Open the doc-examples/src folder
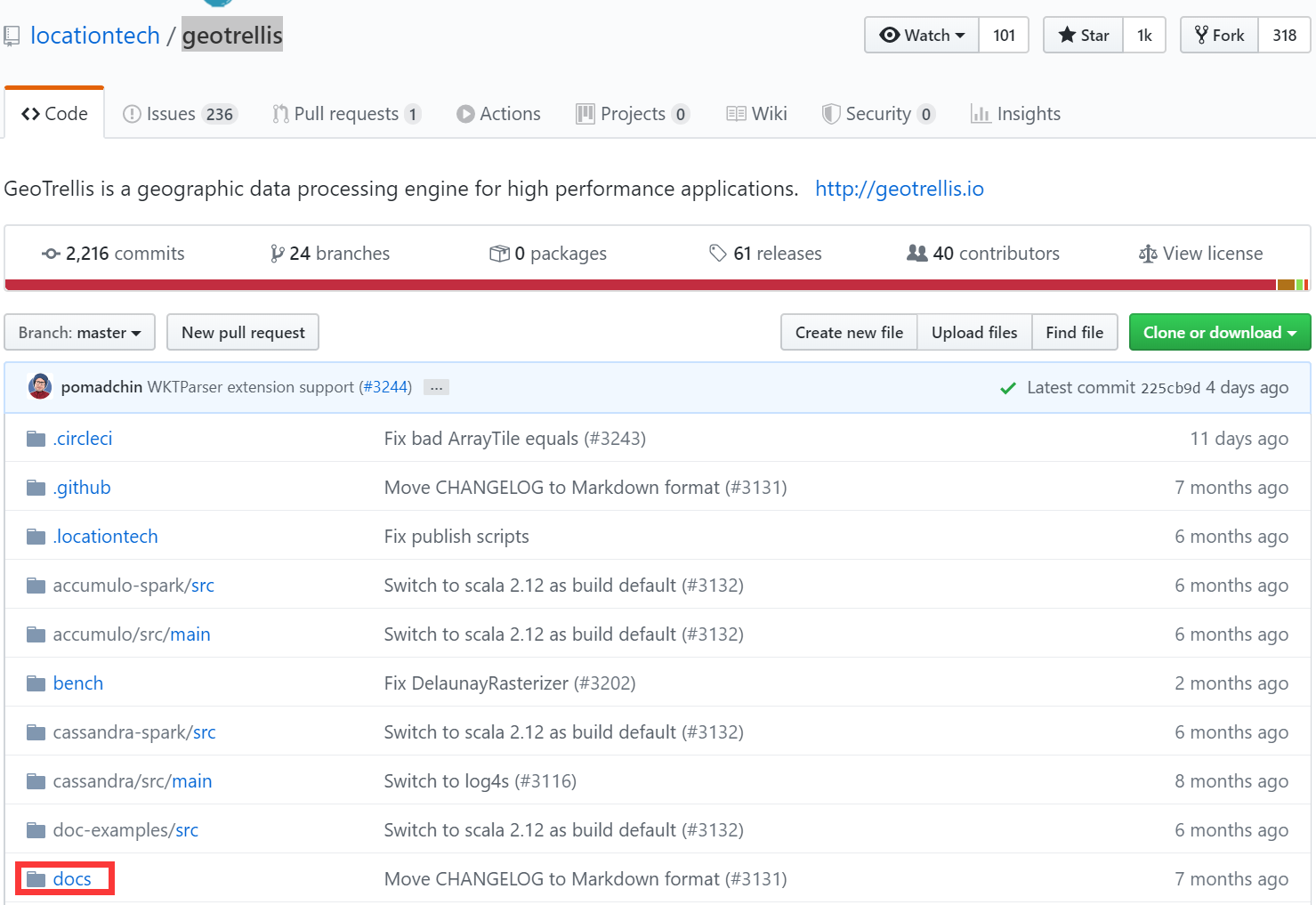Viewport: 1316px width, 905px height. point(125,830)
